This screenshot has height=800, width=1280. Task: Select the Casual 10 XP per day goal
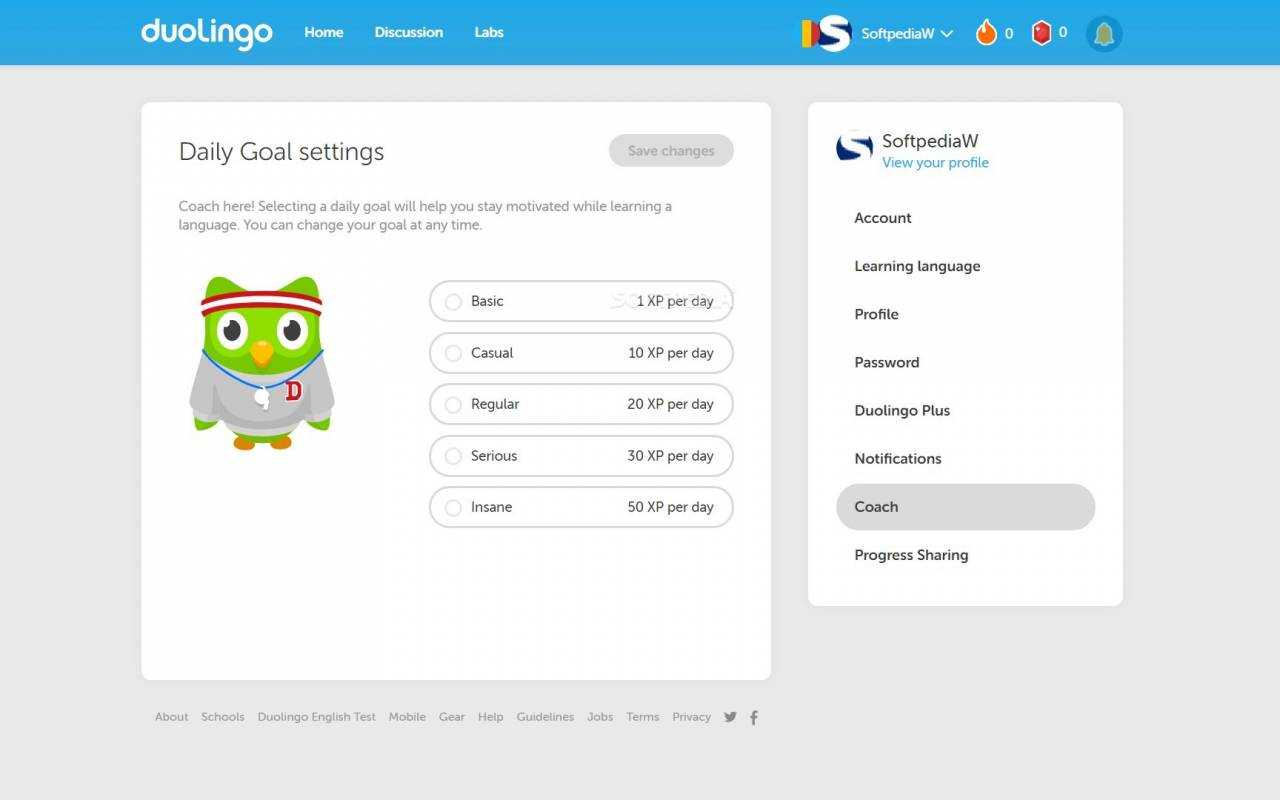tap(581, 353)
